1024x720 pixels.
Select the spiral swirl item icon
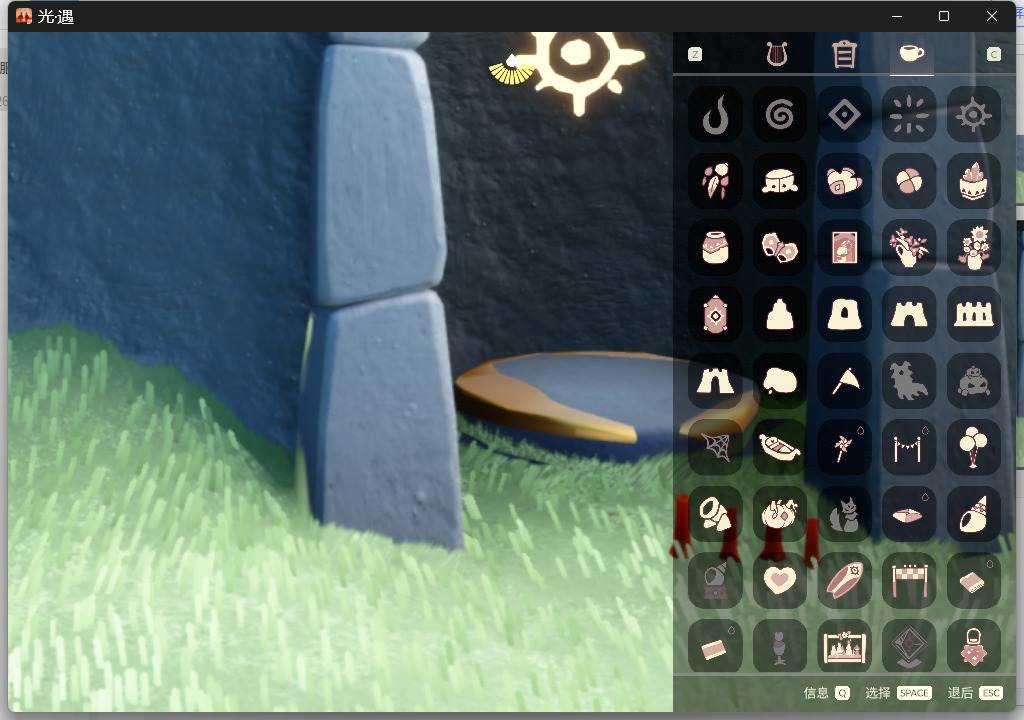tap(779, 116)
